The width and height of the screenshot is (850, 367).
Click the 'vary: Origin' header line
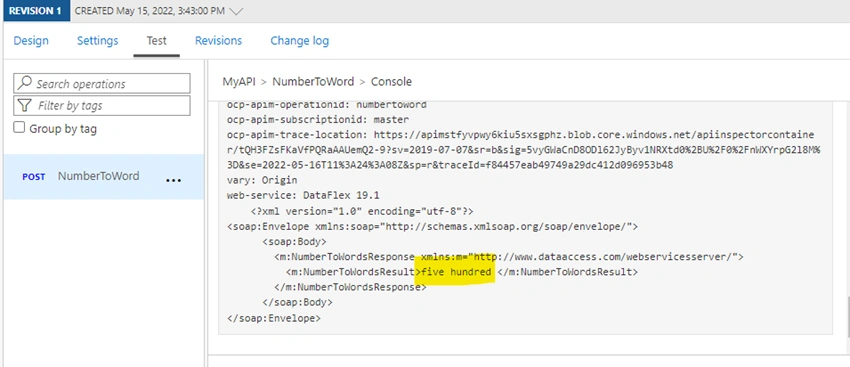point(262,180)
